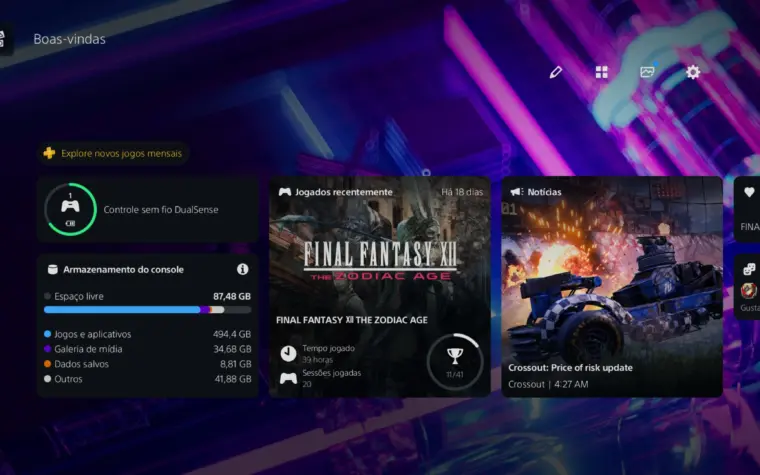Open the background image picker icon
Screen dimensions: 760x475
[648, 72]
